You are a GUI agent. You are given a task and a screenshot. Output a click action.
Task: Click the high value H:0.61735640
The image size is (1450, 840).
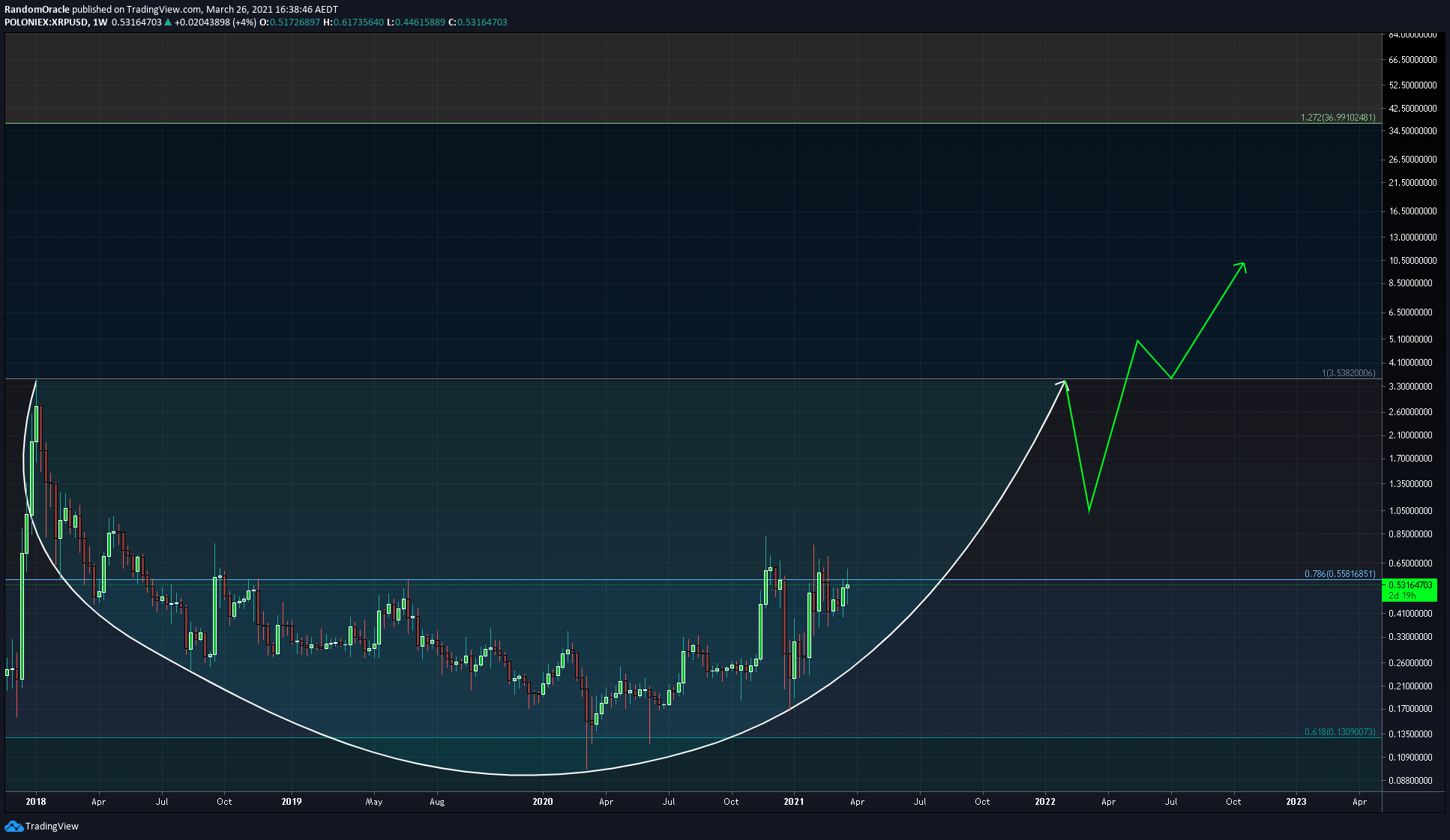pos(354,22)
